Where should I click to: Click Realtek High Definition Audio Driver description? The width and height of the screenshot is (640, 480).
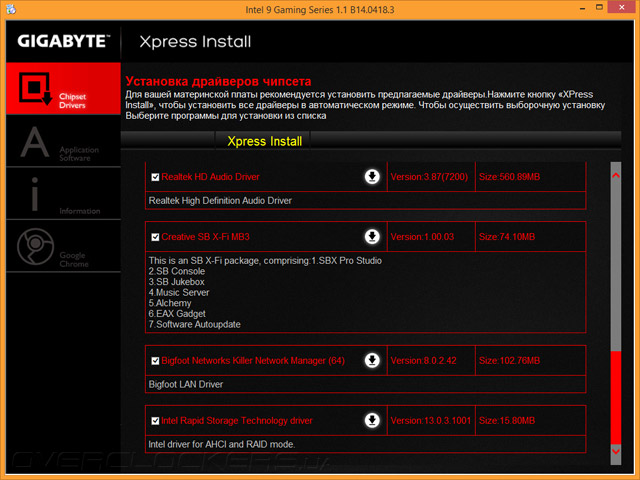(x=220, y=200)
